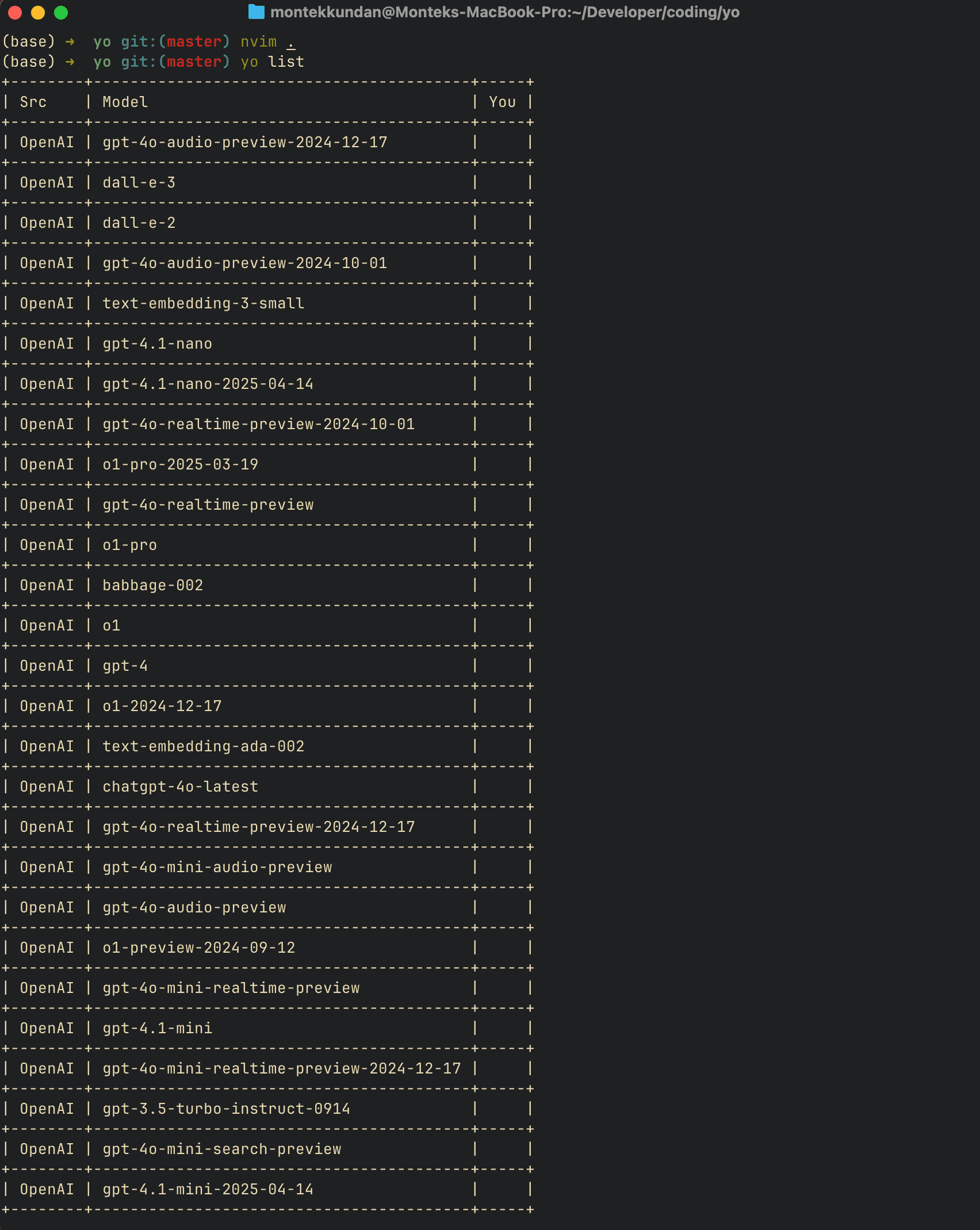Click the "Src" column header
The image size is (980, 1230).
point(33,102)
